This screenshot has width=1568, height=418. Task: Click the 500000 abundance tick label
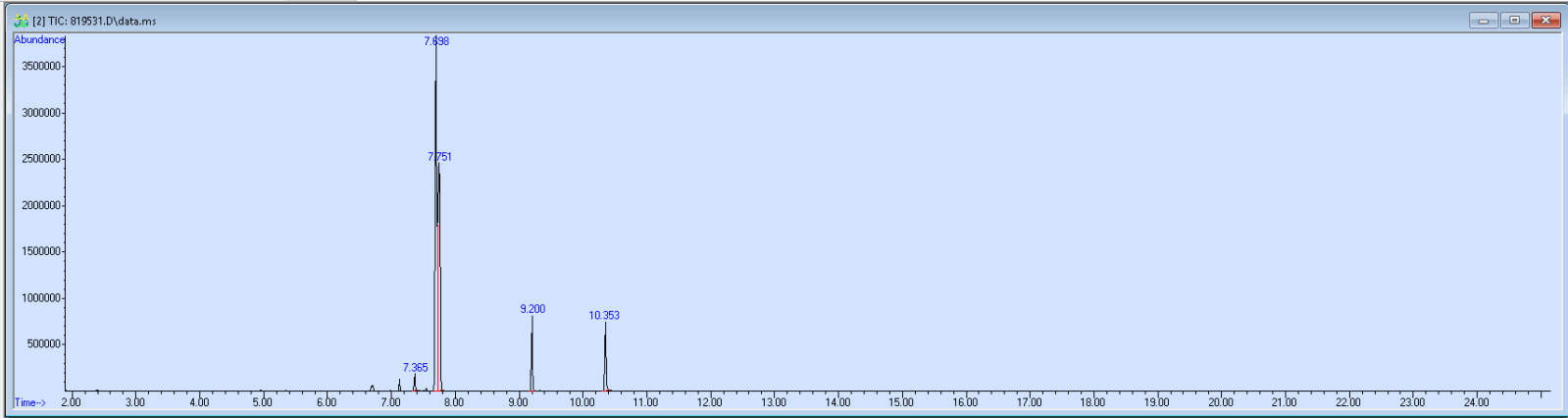(44, 344)
